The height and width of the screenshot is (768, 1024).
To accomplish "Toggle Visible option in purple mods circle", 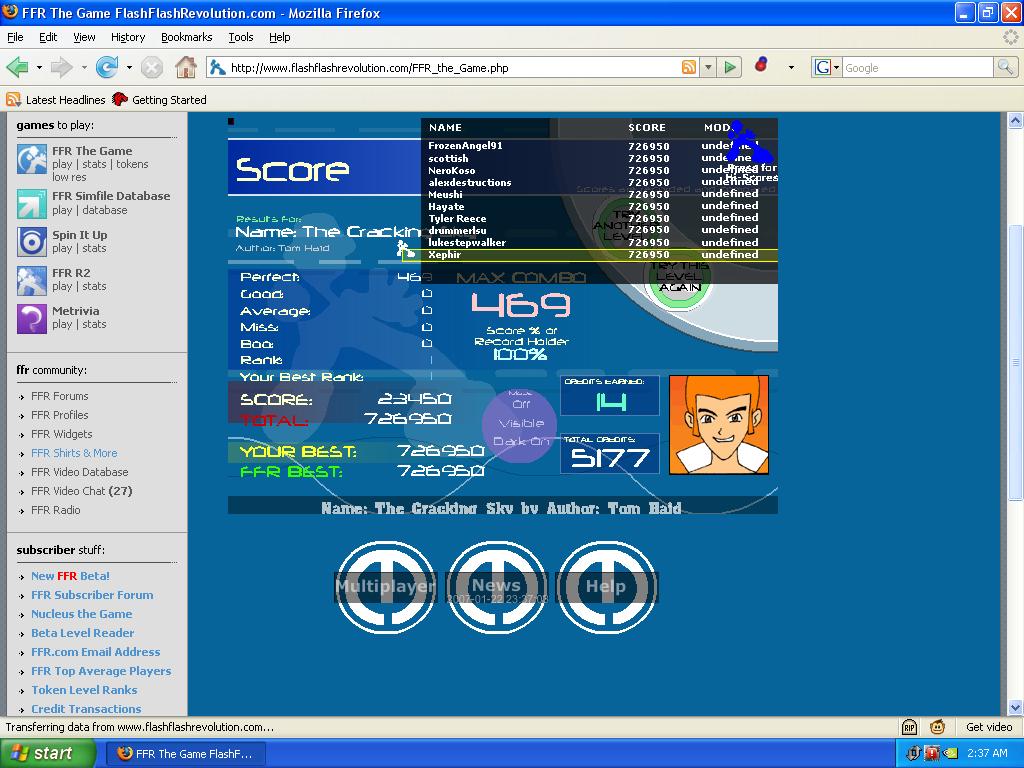I will (x=521, y=423).
